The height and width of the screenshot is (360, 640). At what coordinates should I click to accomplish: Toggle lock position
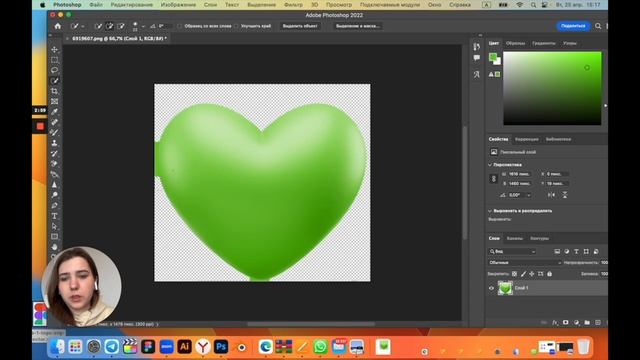[532, 274]
